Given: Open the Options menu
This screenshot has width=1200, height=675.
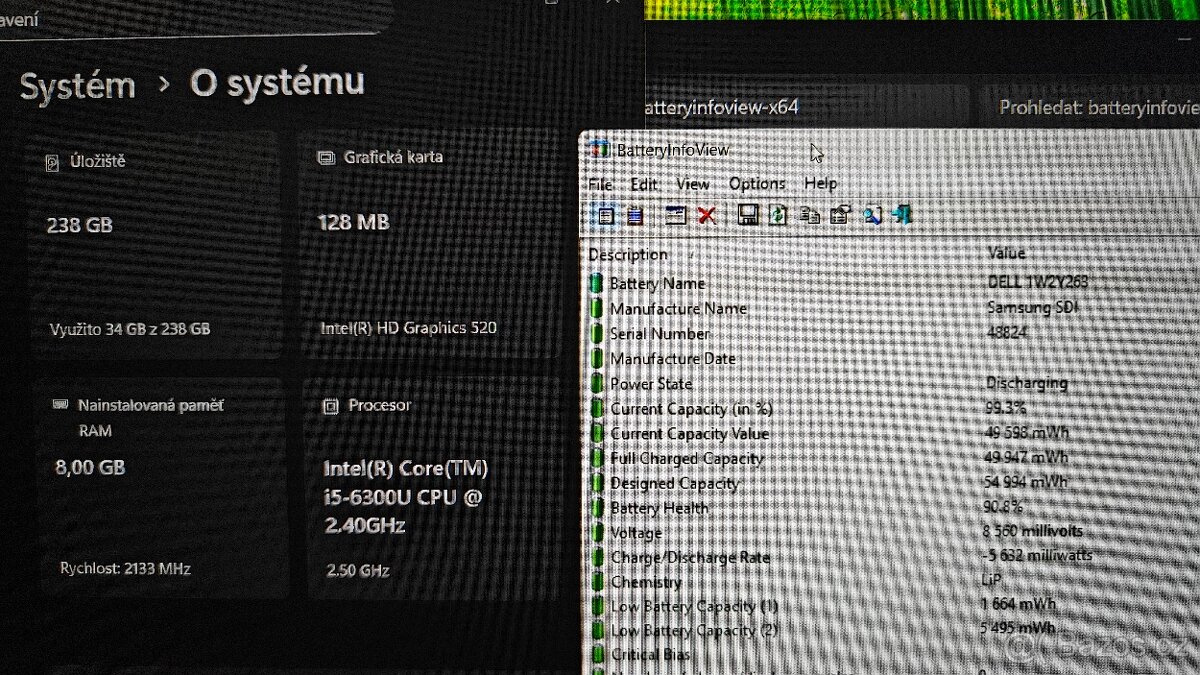Looking at the screenshot, I should tap(757, 184).
